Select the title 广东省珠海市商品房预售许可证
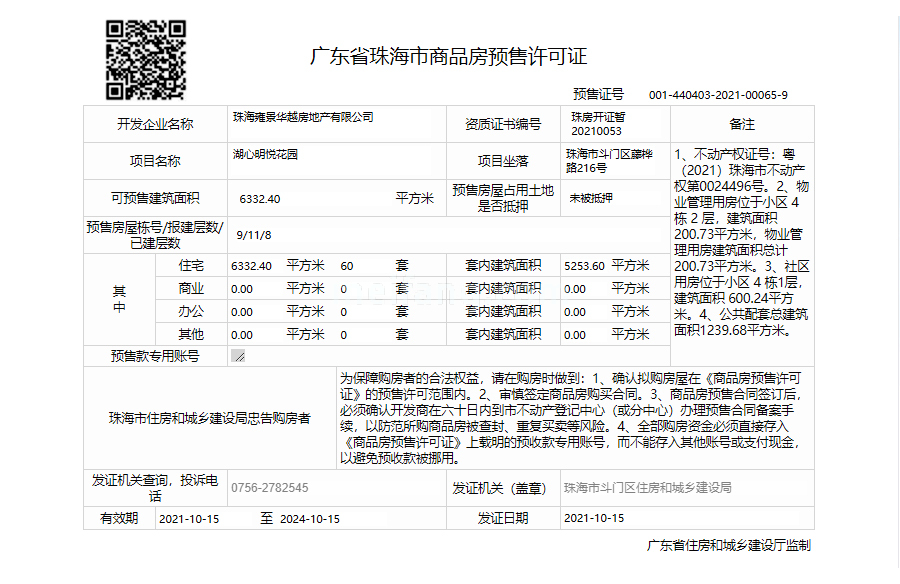 (449, 56)
